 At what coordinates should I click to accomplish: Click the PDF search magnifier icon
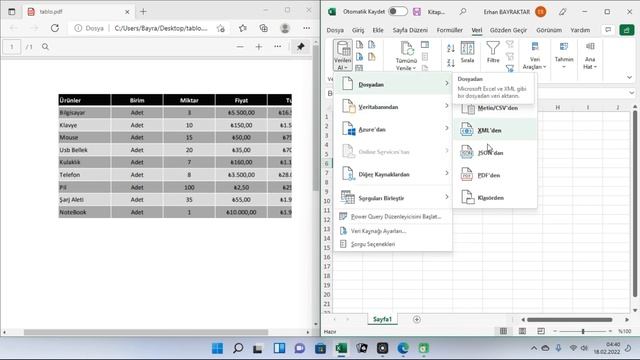[x=45, y=47]
